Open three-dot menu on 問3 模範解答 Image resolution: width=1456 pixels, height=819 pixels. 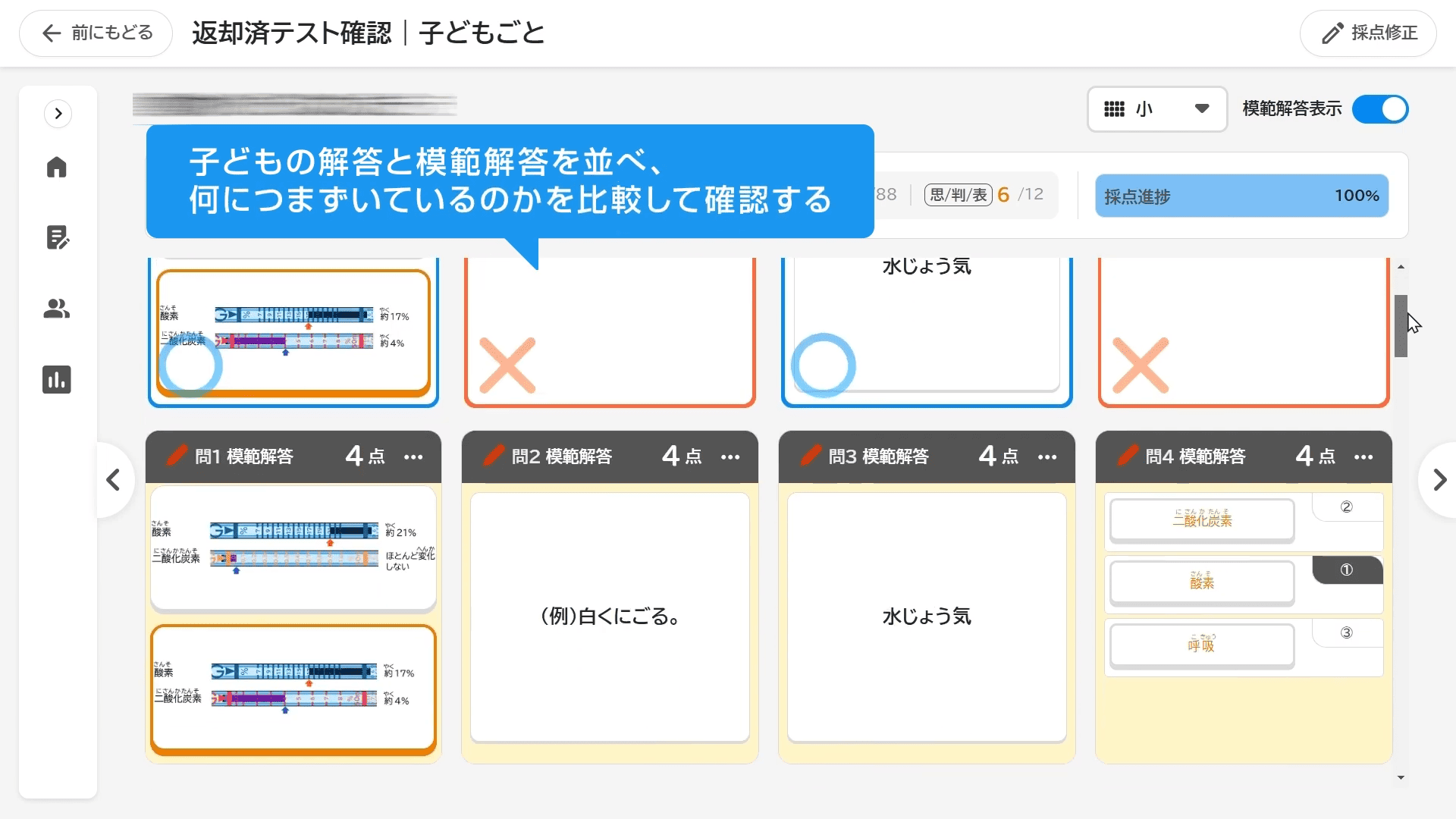pos(1047,457)
